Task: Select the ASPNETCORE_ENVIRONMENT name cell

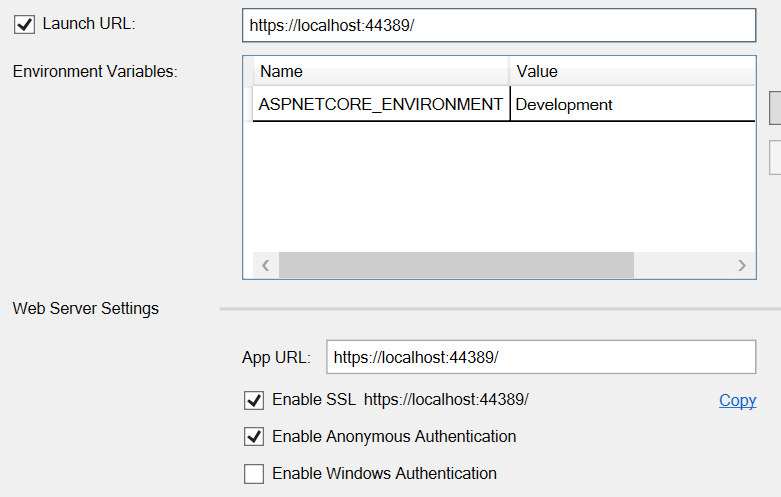Action: [x=380, y=104]
